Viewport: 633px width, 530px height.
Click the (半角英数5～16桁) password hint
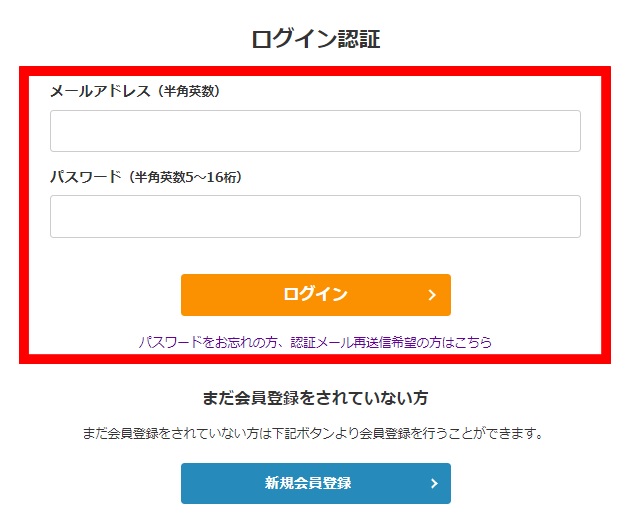183,177
